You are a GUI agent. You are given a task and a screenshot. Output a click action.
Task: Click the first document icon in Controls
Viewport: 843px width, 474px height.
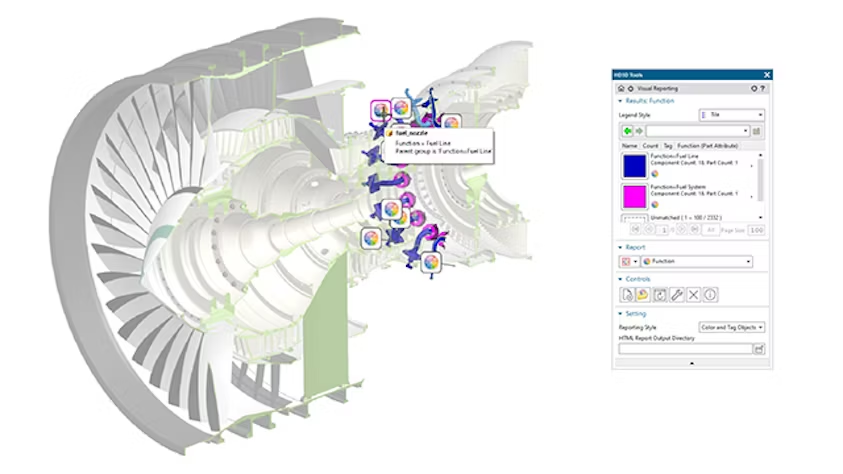click(626, 294)
